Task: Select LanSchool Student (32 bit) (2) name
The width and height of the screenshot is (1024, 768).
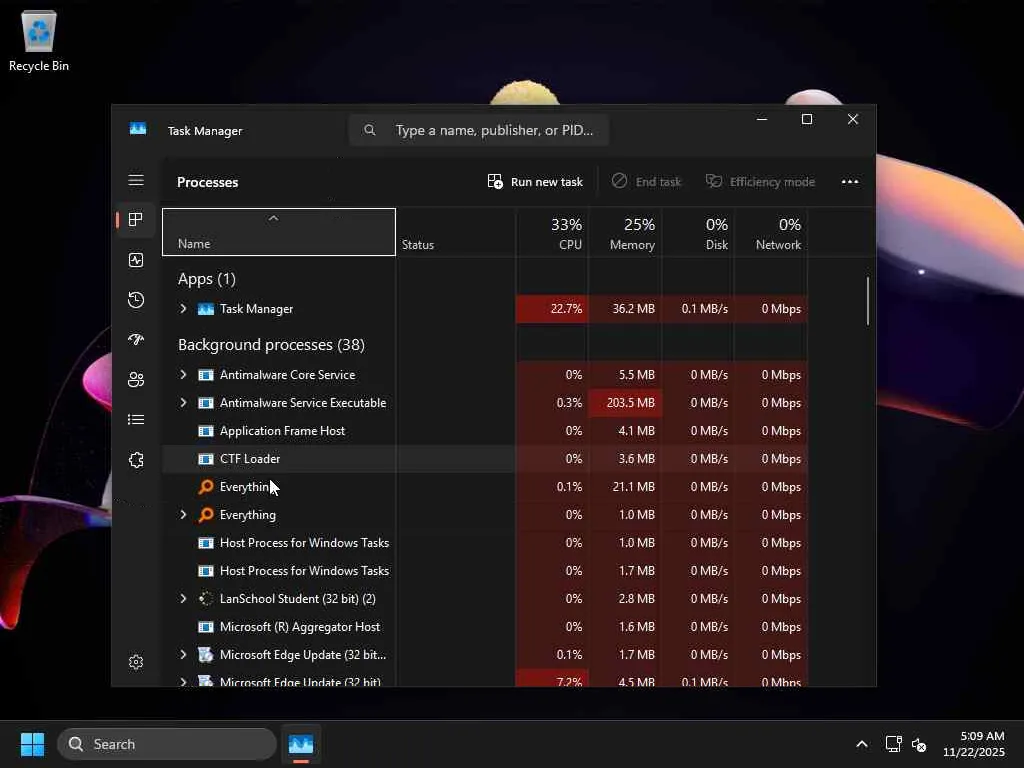Action: point(298,598)
